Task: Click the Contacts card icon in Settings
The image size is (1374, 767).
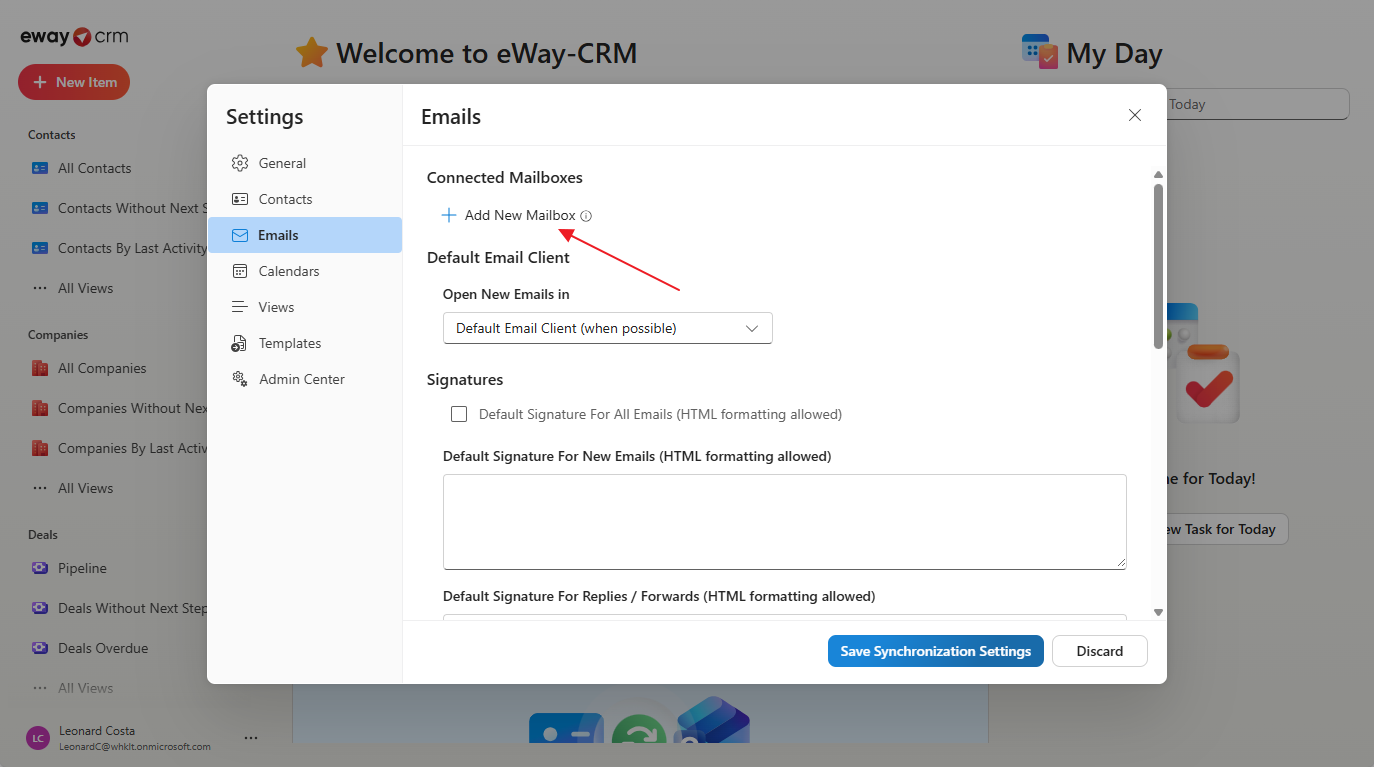Action: (240, 199)
